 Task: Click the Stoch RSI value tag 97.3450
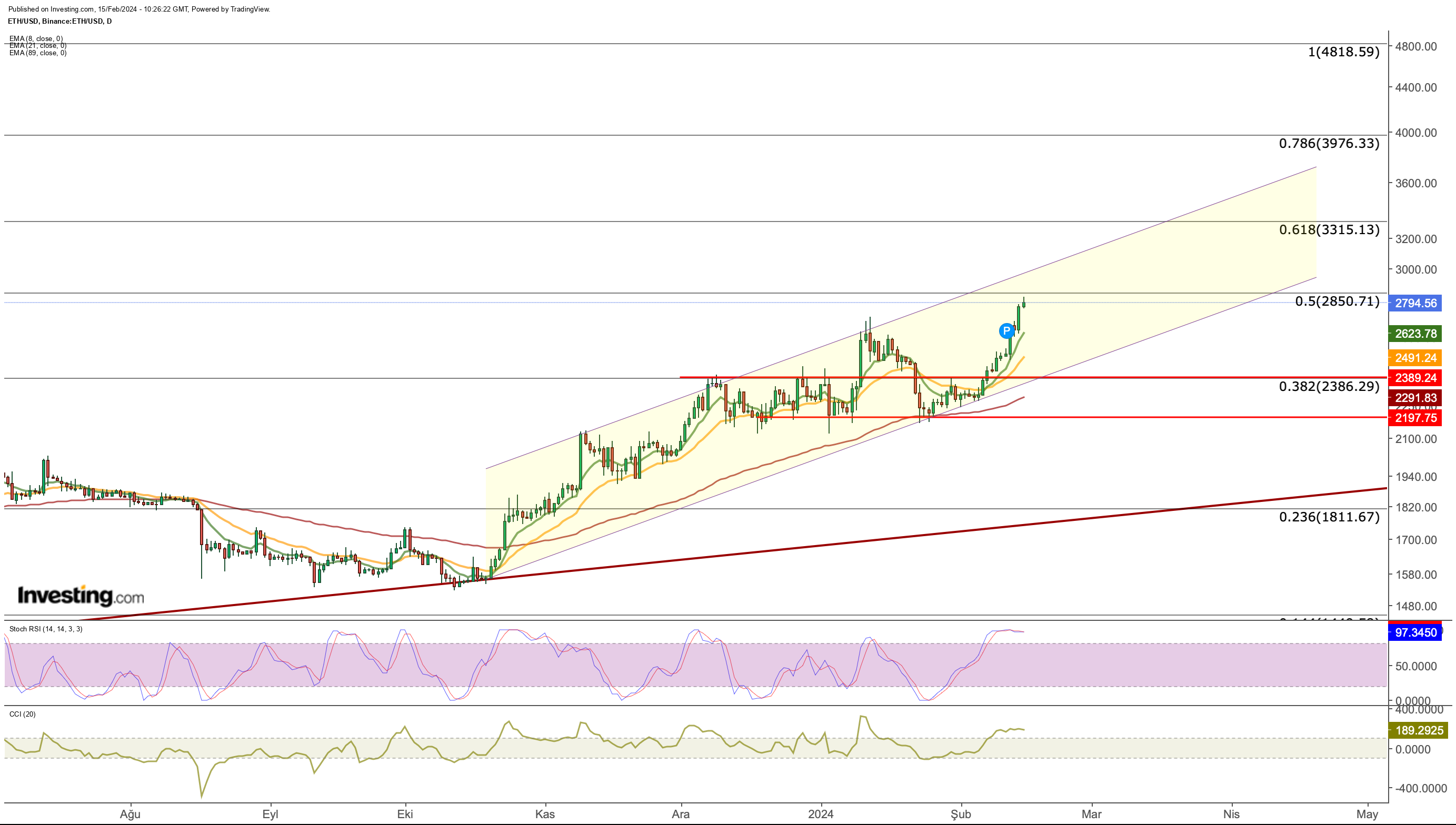tap(1415, 632)
